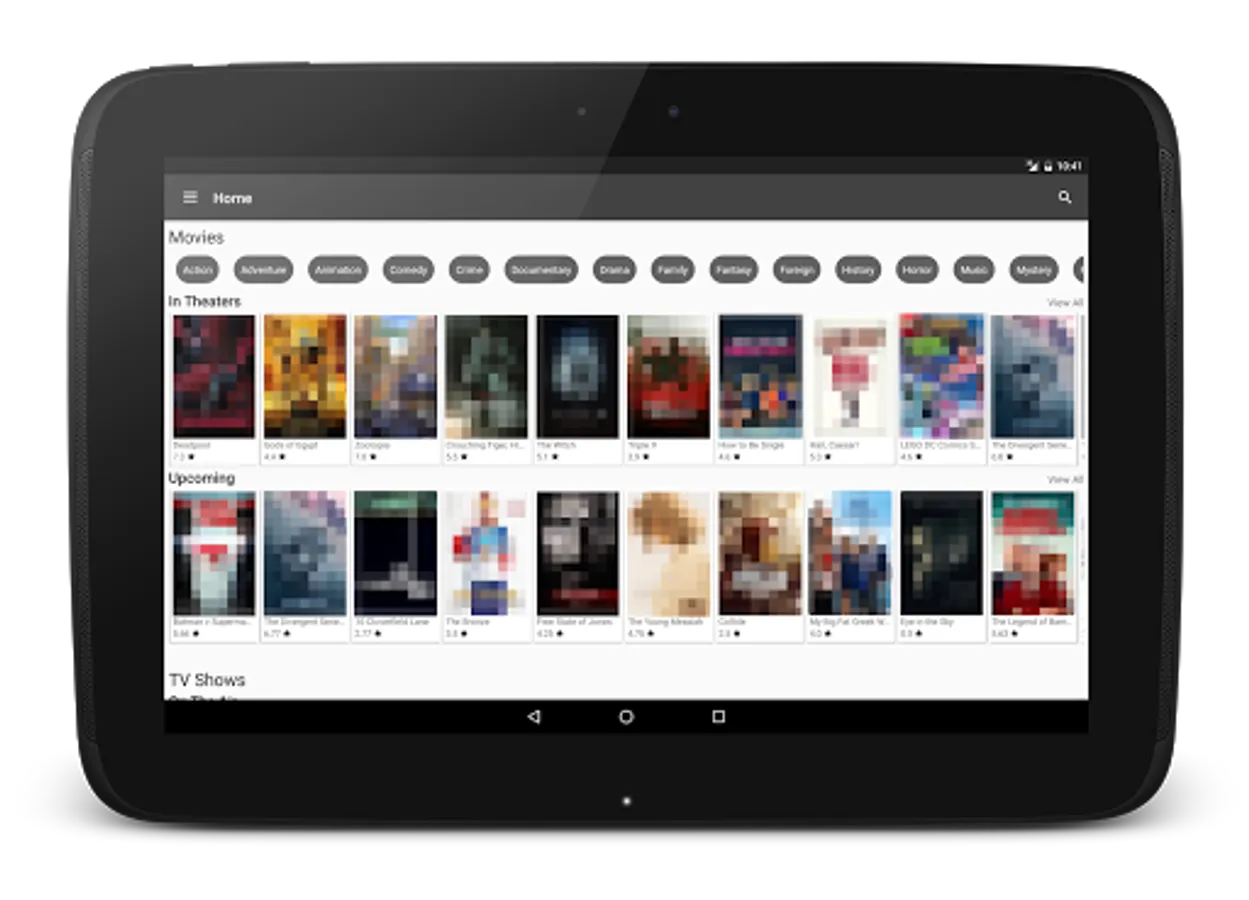Tap the signal icon in status bar
1249x900 pixels.
(x=1033, y=166)
